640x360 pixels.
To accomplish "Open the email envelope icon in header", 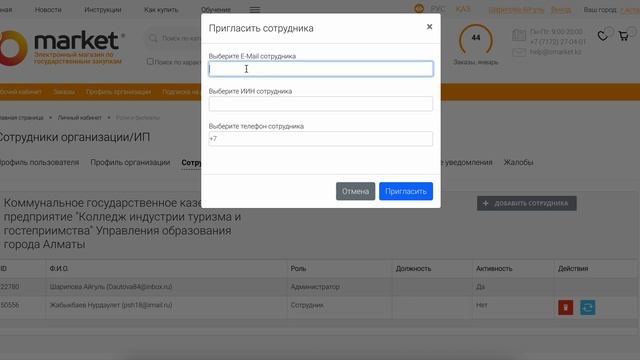I will click(519, 52).
